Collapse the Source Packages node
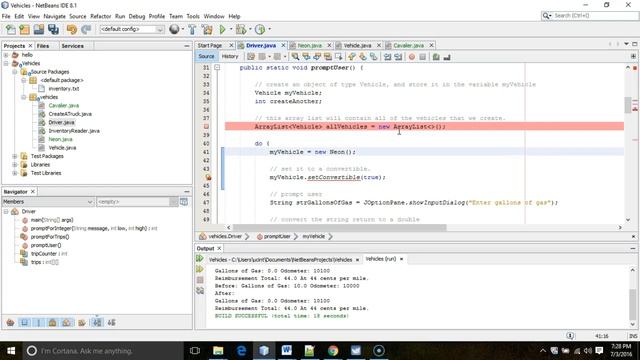640x360 pixels. coord(15,72)
